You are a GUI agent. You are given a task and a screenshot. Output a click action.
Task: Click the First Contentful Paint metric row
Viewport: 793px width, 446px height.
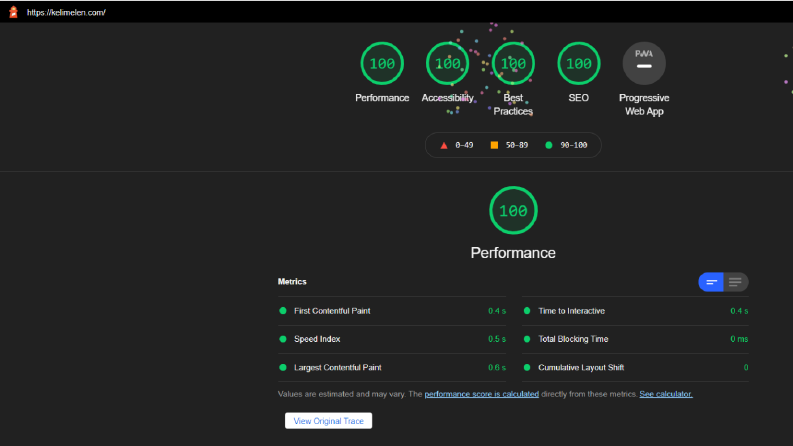[392, 311]
